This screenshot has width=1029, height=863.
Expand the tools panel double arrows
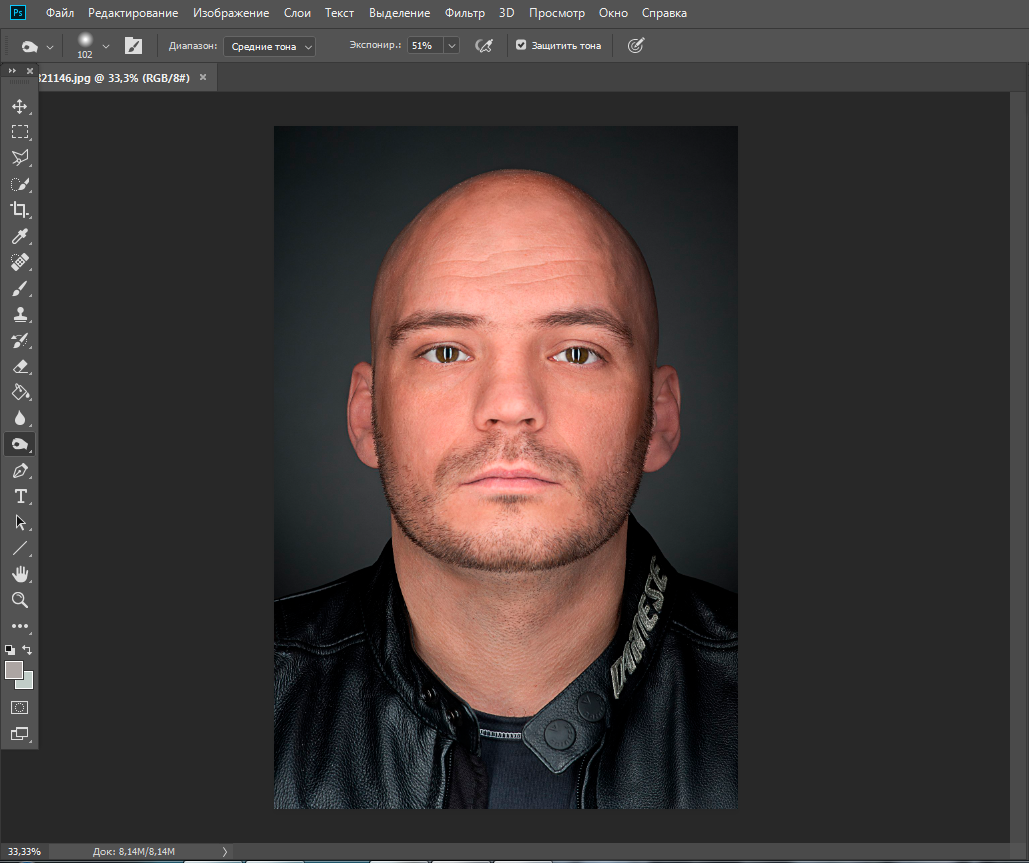click(x=12, y=71)
